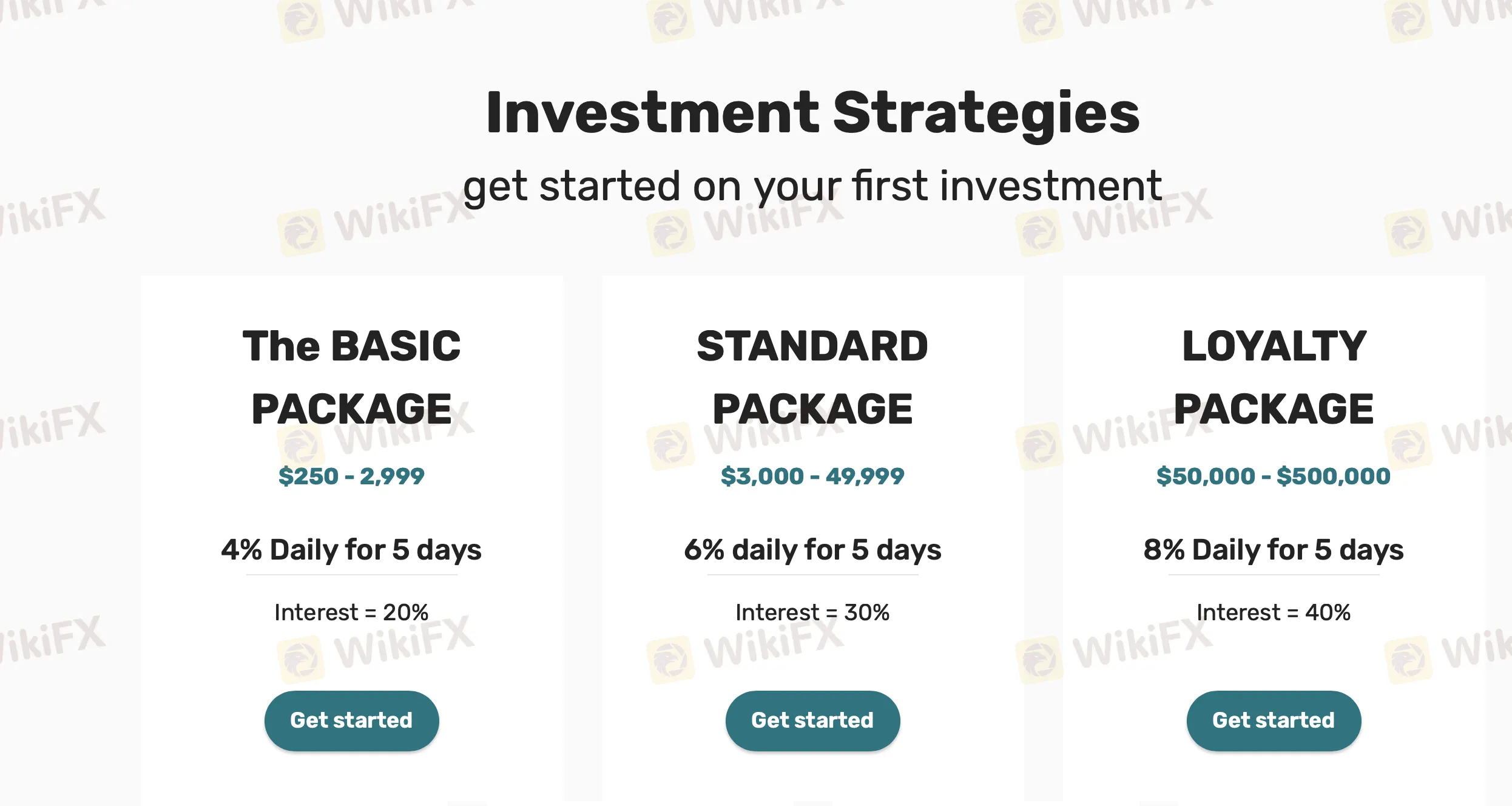Select The BASIC PACKAGE heading

352,377
